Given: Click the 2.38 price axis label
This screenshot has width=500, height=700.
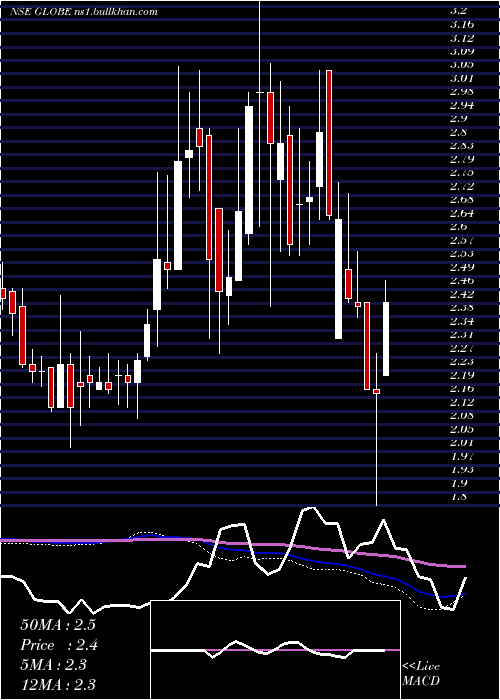Looking at the screenshot, I should 462,308.
